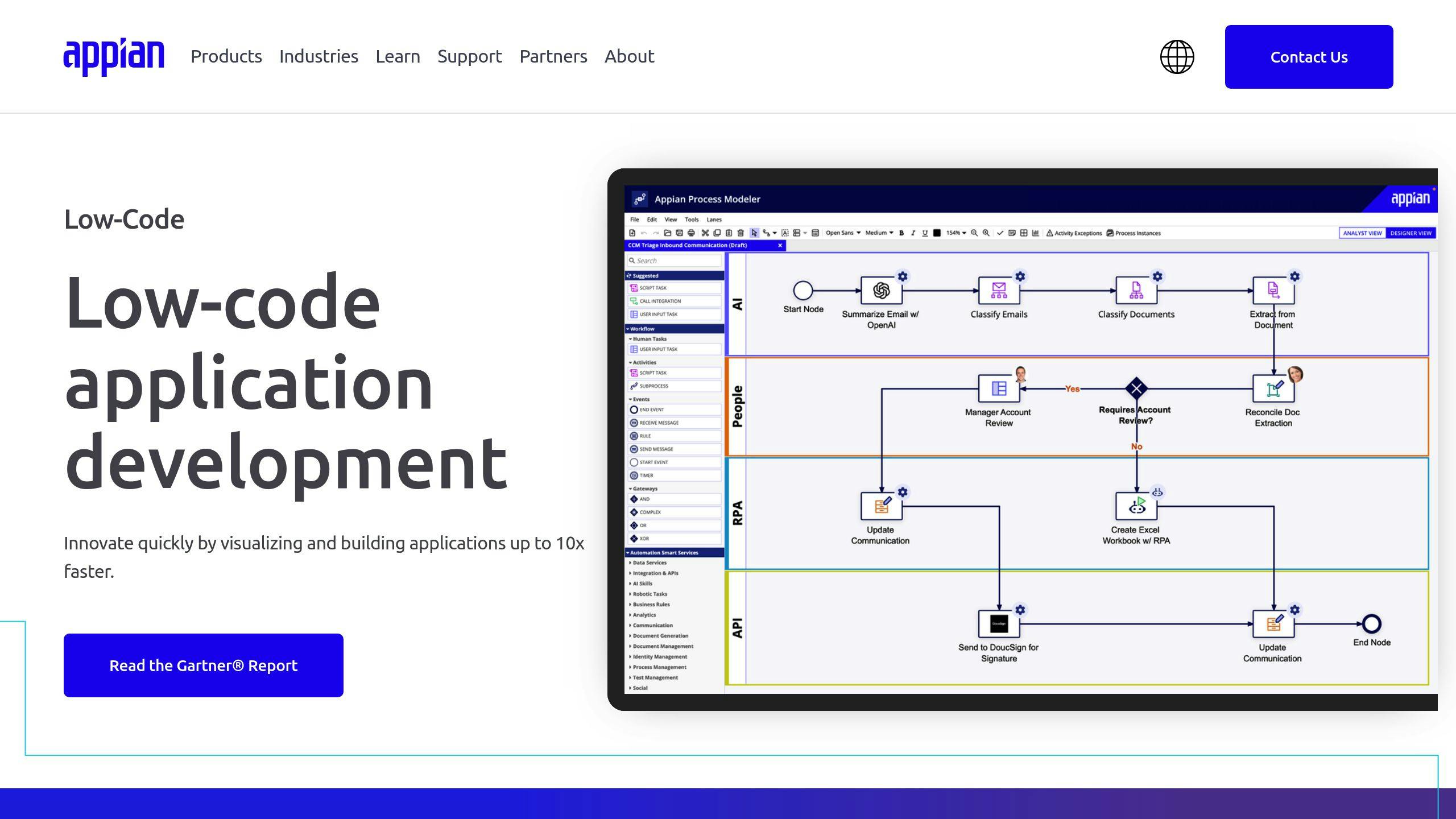Open the language globe selector
Image resolution: width=1456 pixels, height=819 pixels.
[x=1177, y=56]
